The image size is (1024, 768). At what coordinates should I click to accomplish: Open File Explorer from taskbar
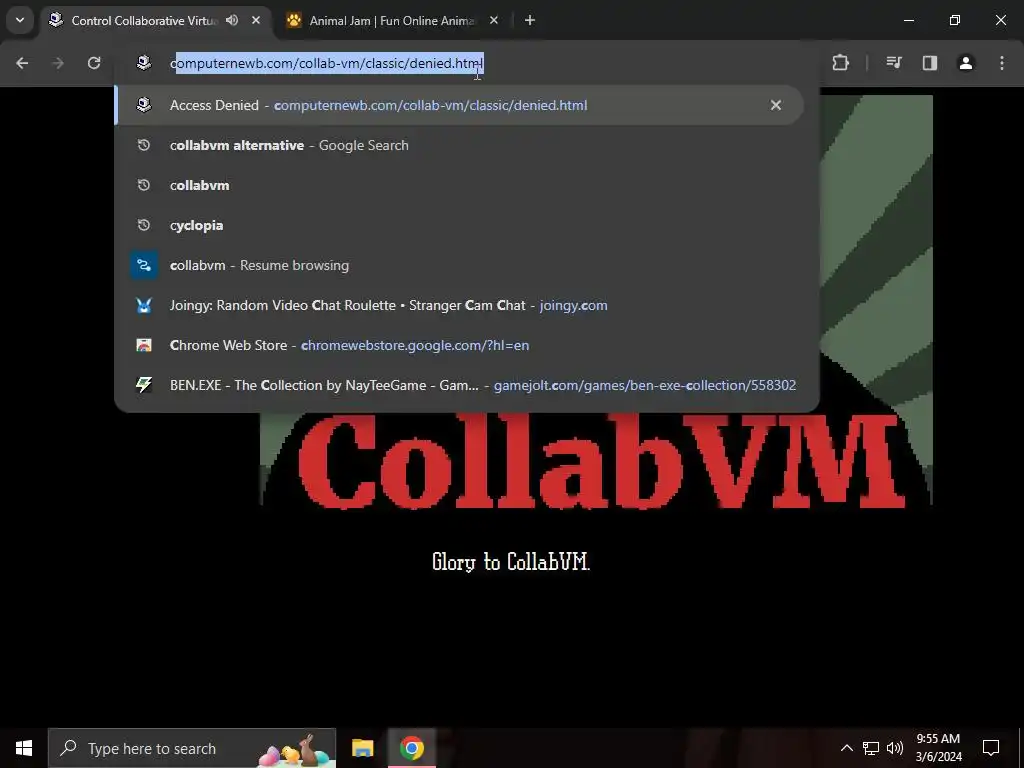(x=362, y=748)
